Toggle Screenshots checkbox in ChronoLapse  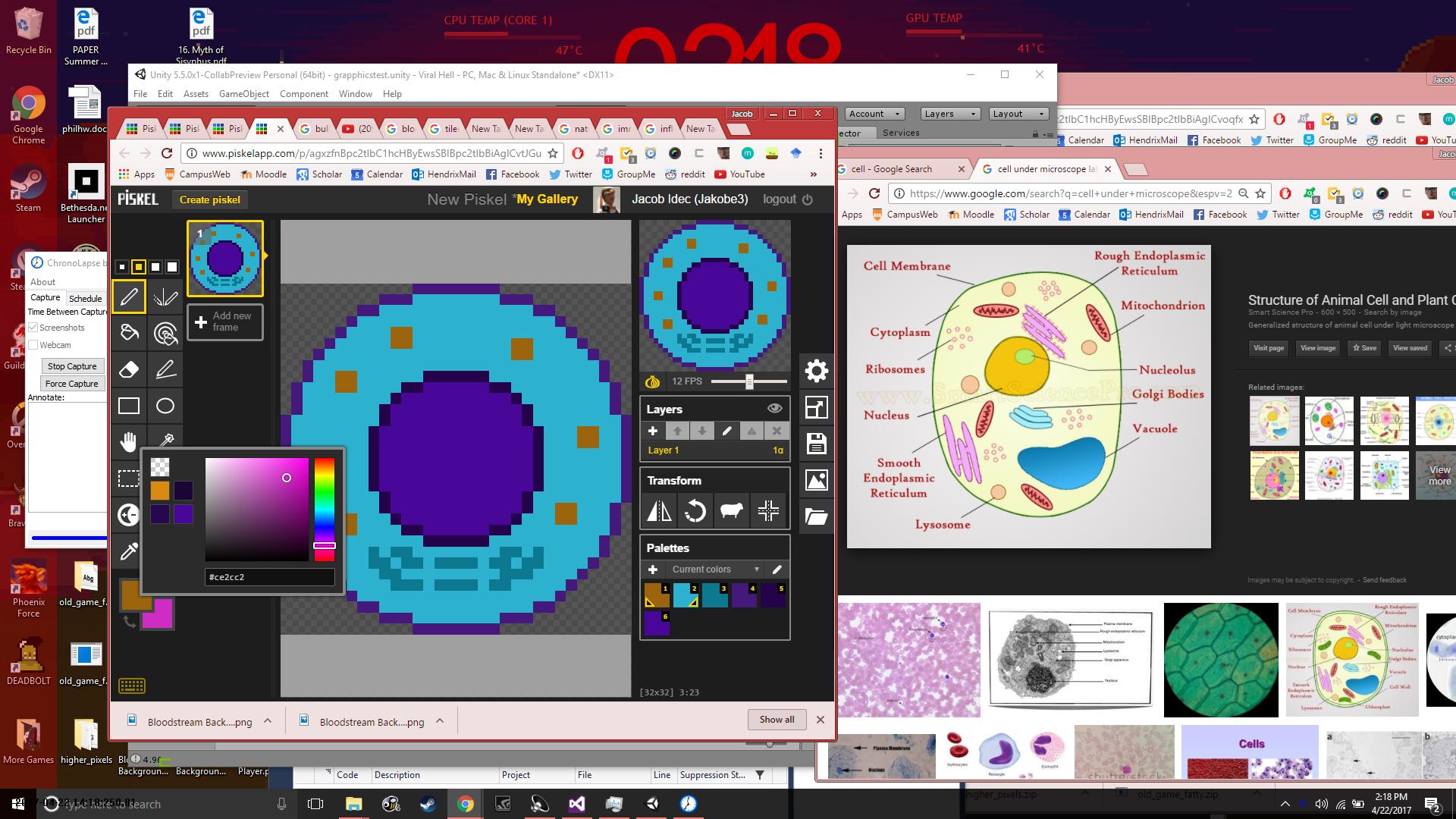click(x=33, y=328)
